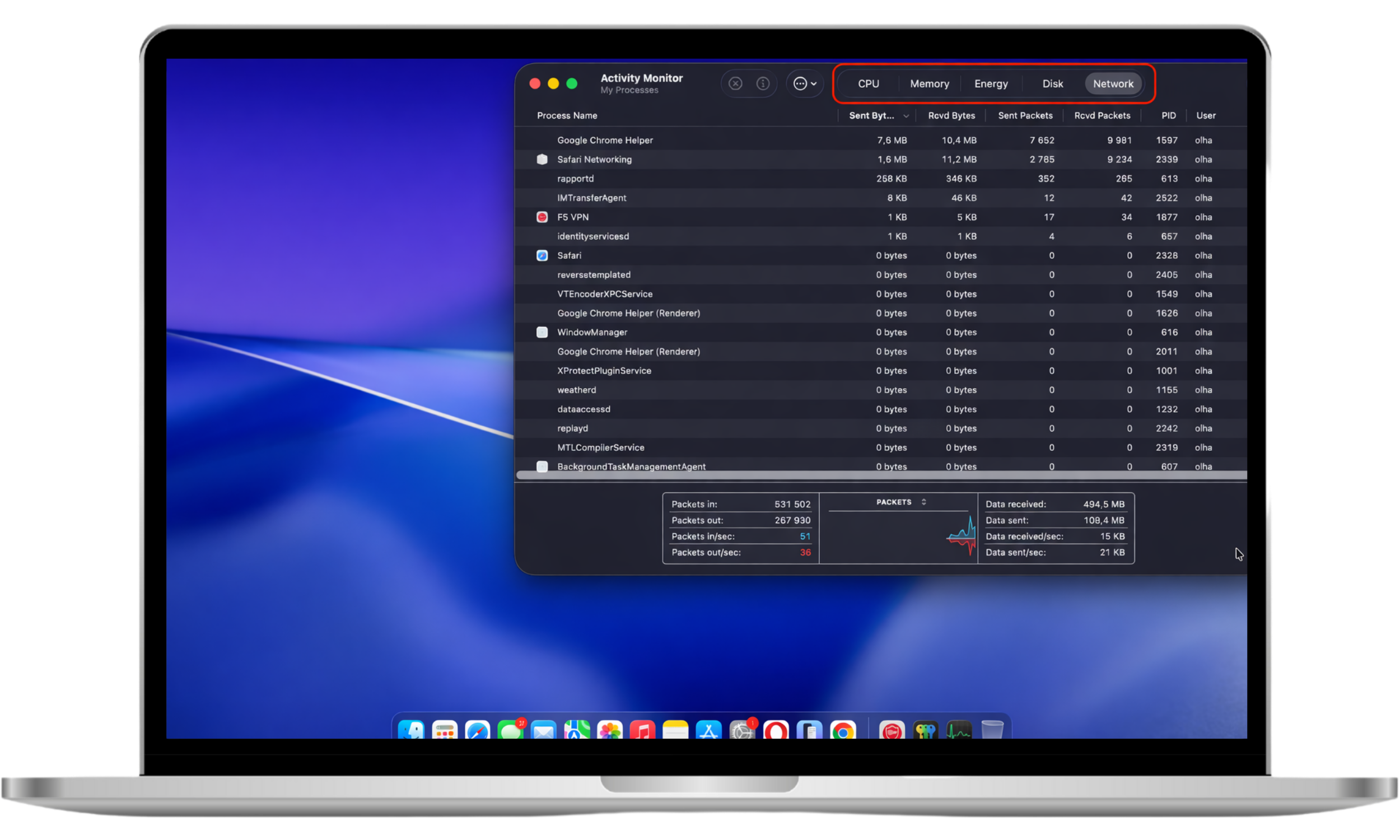Image resolution: width=1400 pixels, height=840 pixels.
Task: Open Google Chrome from the Dock
Action: [x=844, y=730]
